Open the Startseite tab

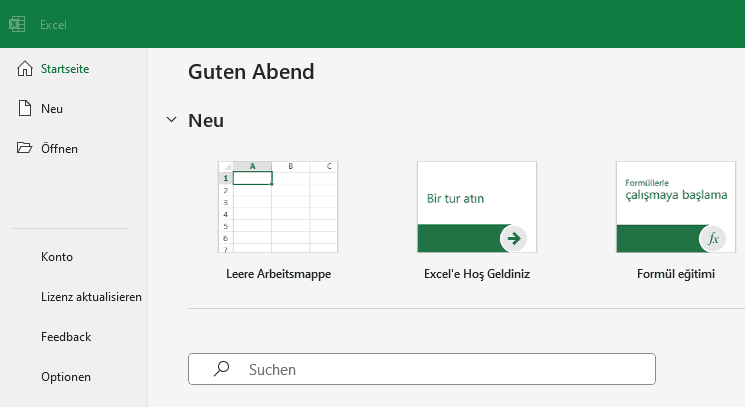[65, 69]
